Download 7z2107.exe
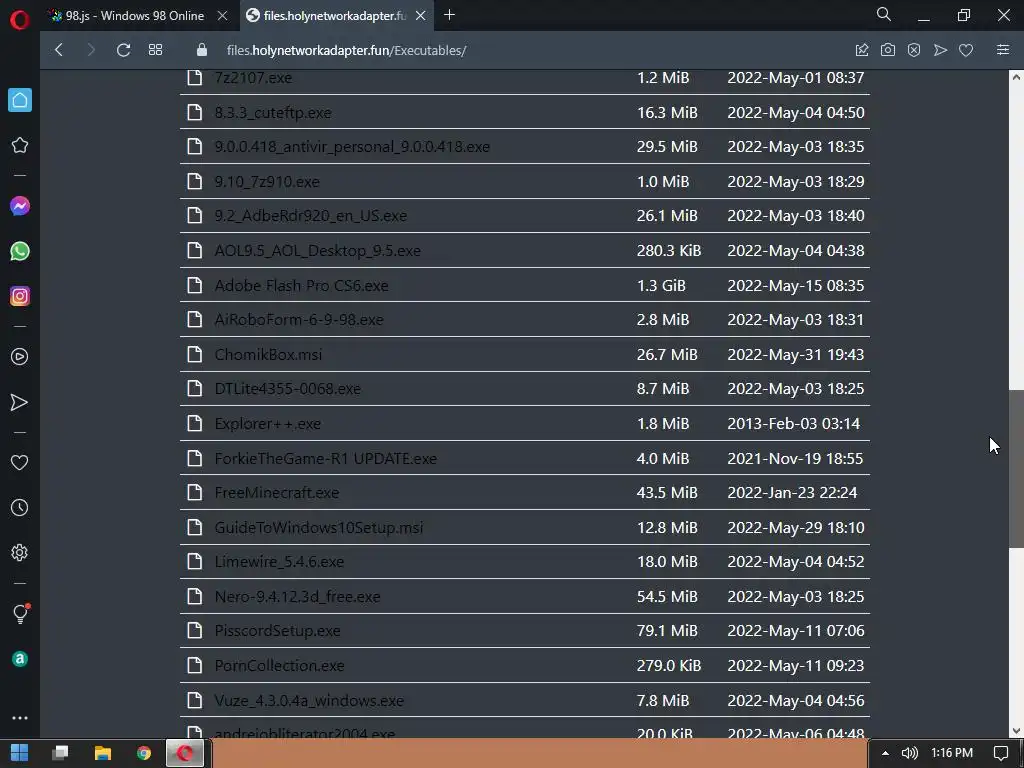The image size is (1024, 768). [253, 78]
